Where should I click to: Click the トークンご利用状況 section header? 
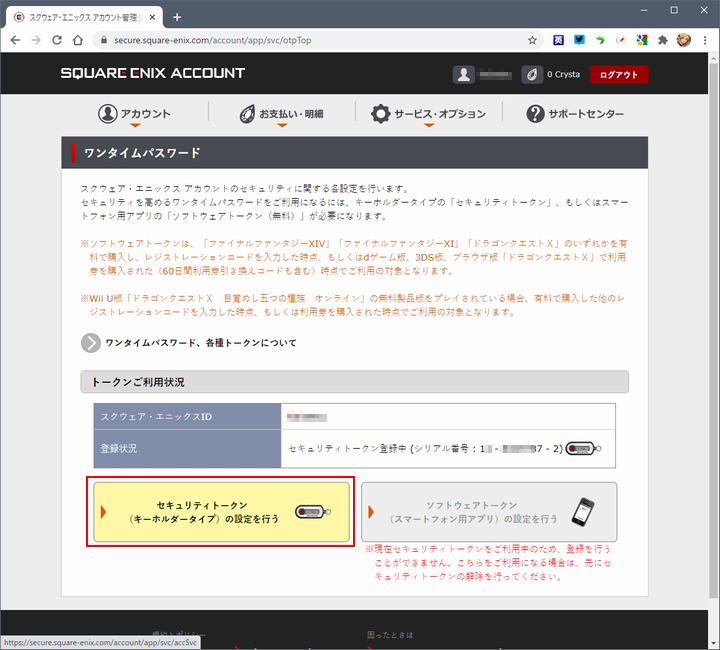(x=354, y=382)
